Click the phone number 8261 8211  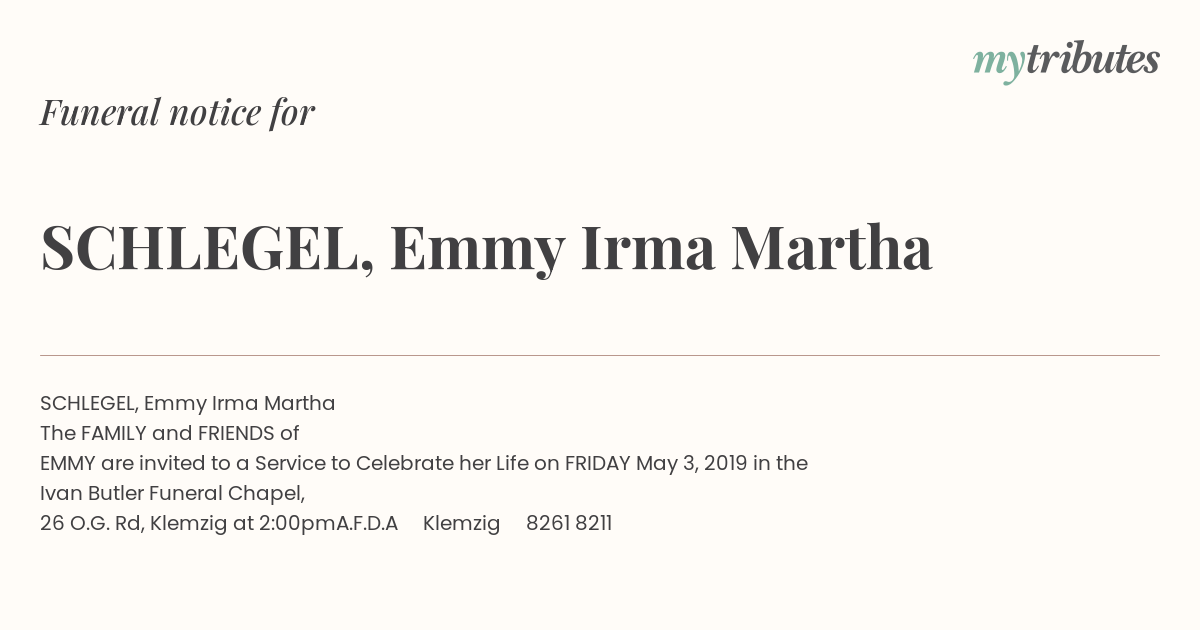tap(569, 523)
